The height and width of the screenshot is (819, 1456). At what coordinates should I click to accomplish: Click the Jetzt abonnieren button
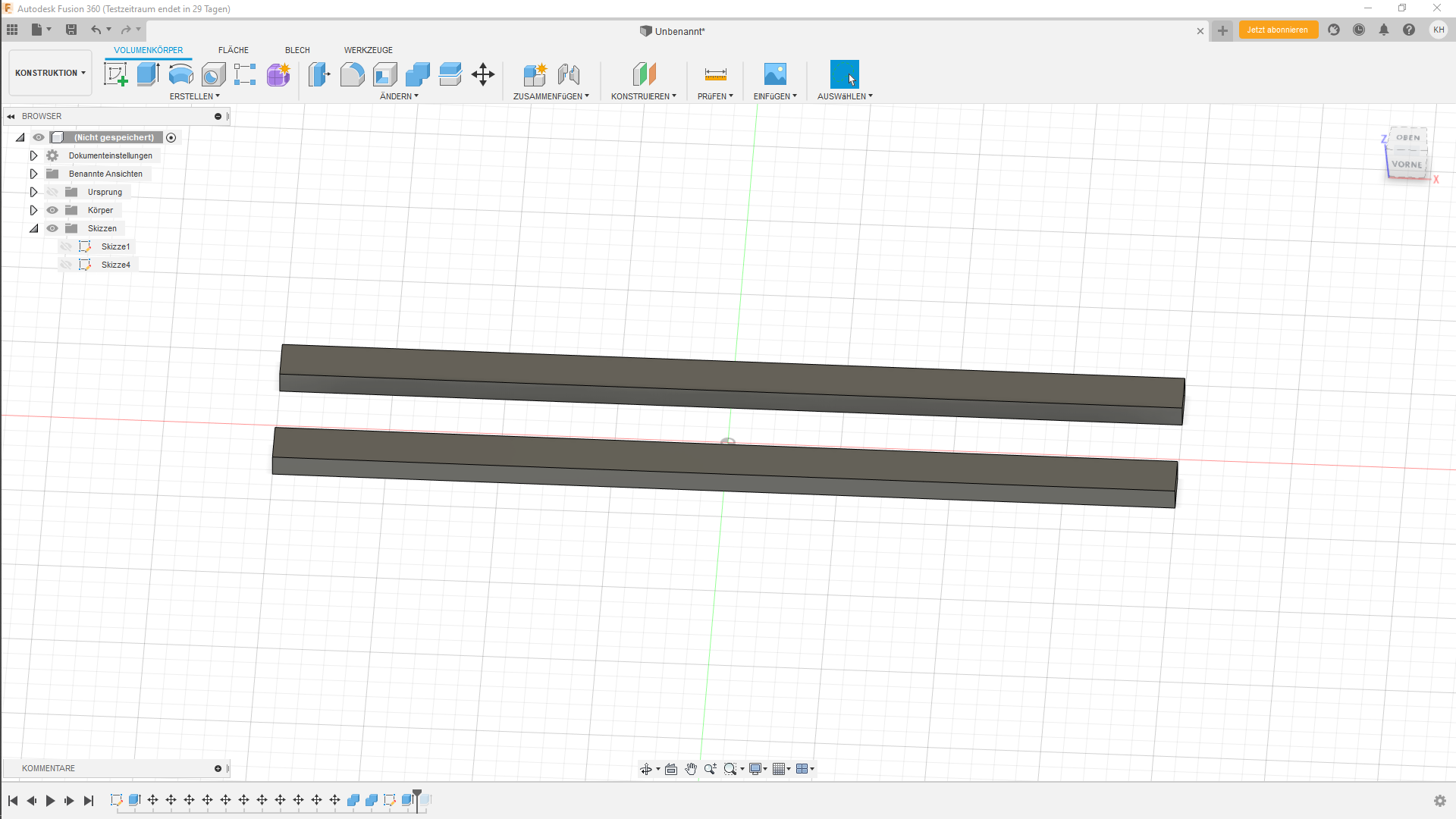(1278, 30)
